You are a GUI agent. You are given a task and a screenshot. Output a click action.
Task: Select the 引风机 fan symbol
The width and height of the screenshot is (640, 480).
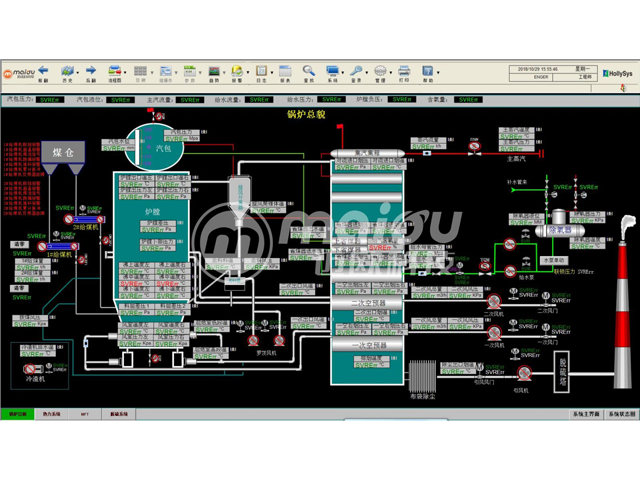pyautogui.click(x=524, y=373)
